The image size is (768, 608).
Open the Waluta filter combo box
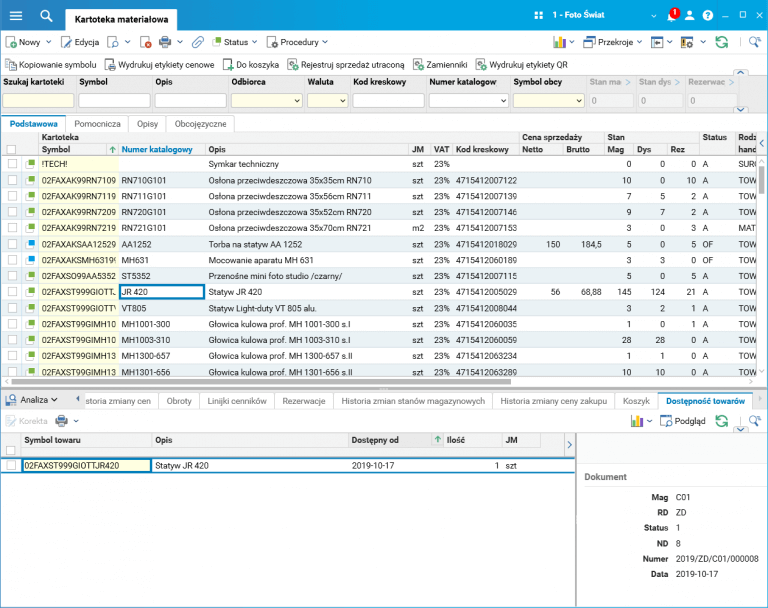(x=327, y=100)
